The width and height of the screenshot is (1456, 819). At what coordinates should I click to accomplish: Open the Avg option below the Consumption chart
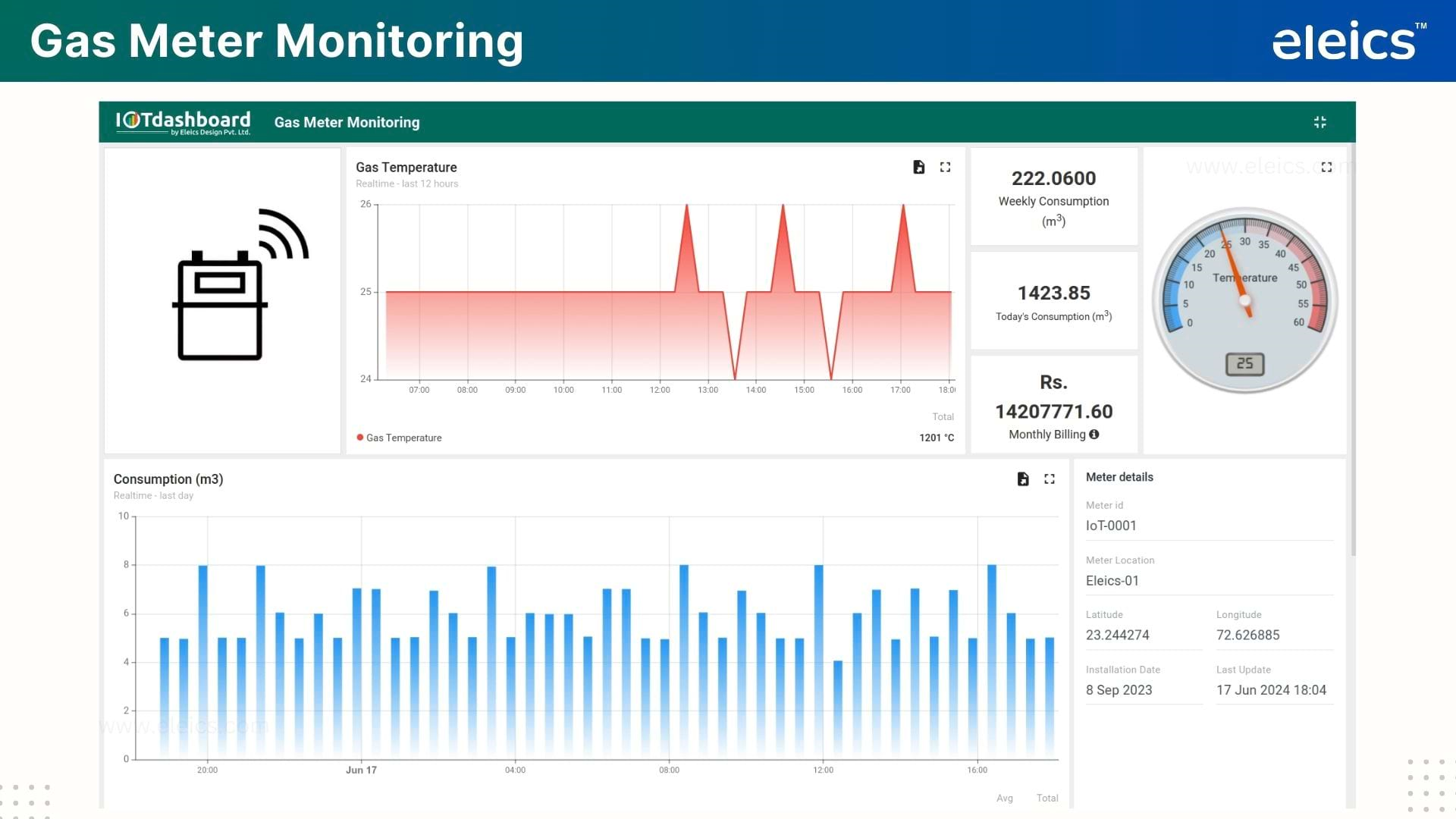tap(1005, 799)
